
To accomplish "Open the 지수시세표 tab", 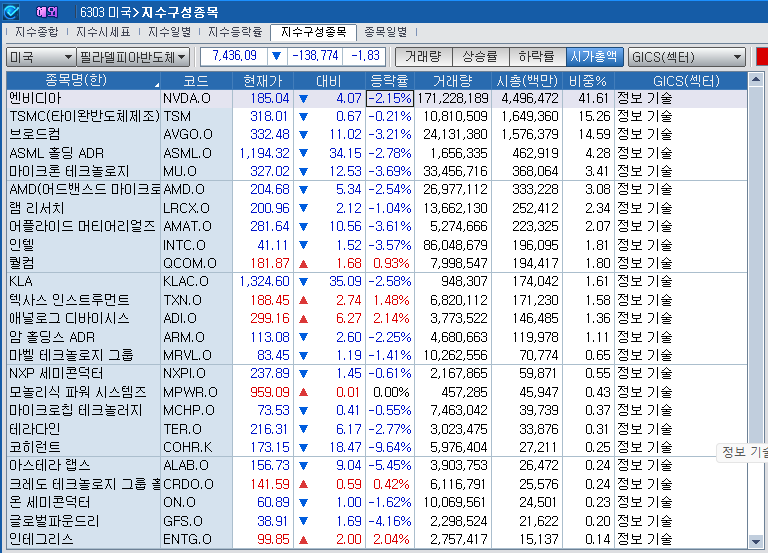I will point(103,32).
